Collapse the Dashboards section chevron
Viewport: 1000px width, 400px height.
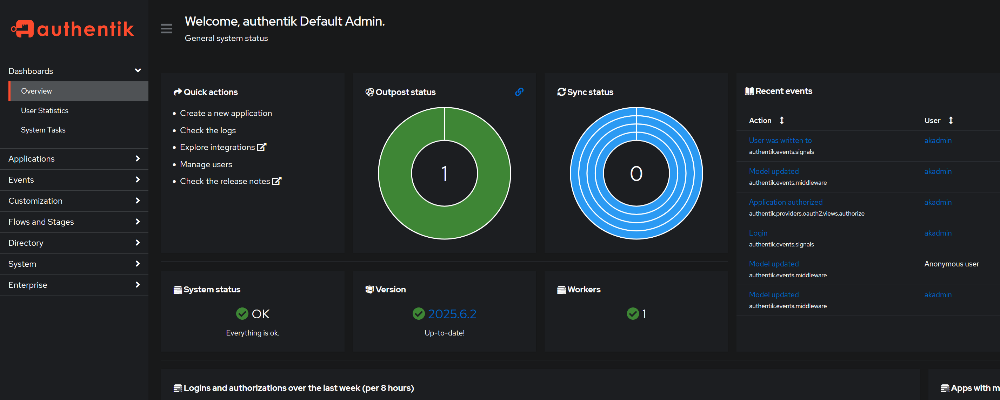(138, 71)
